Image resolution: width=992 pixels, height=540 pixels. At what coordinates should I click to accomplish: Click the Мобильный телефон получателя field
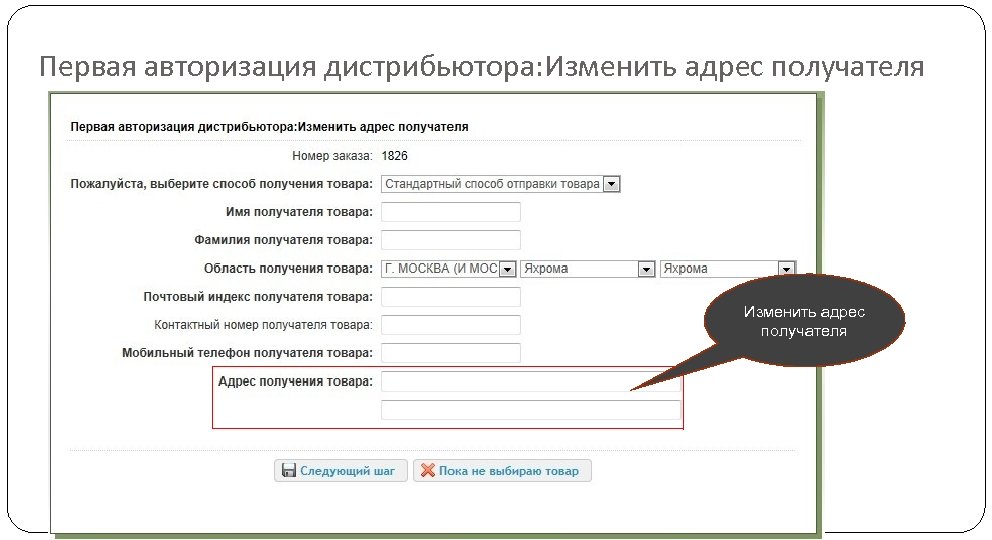point(450,353)
